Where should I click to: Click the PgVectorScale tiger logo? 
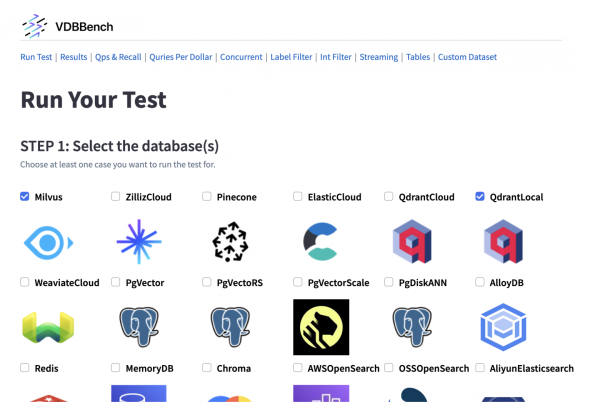click(x=321, y=327)
